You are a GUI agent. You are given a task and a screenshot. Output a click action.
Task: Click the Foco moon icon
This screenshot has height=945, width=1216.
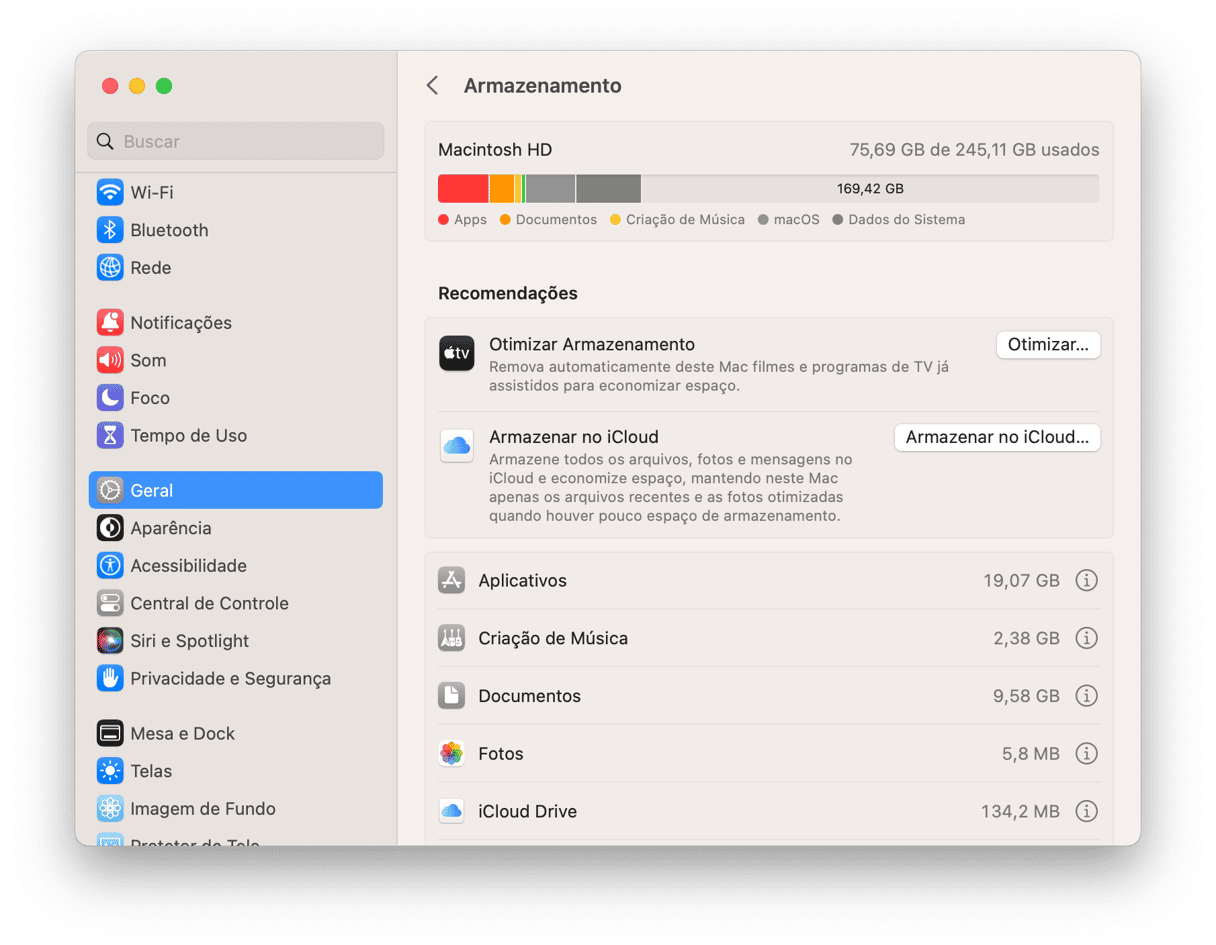point(110,398)
